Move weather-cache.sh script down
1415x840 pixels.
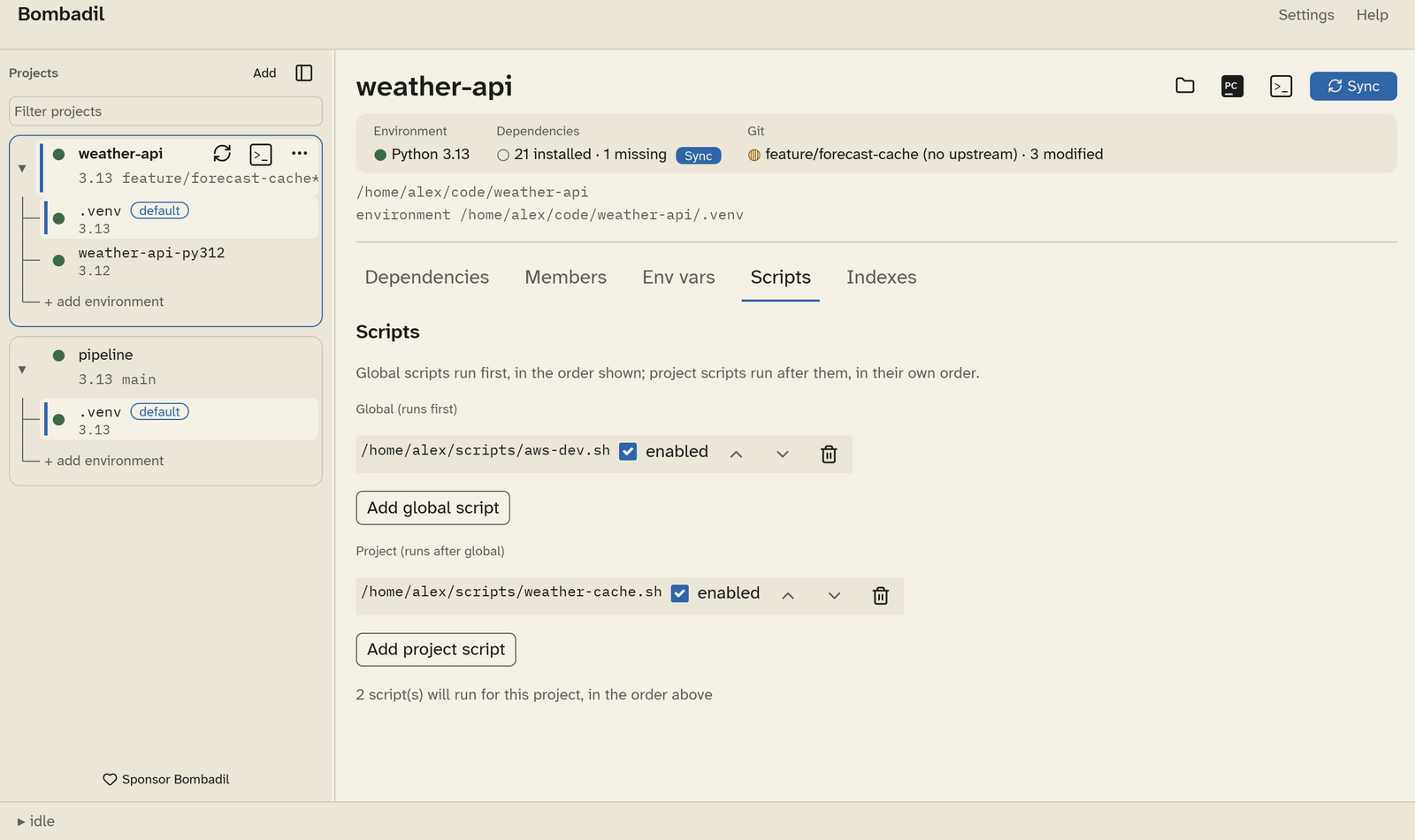click(834, 595)
